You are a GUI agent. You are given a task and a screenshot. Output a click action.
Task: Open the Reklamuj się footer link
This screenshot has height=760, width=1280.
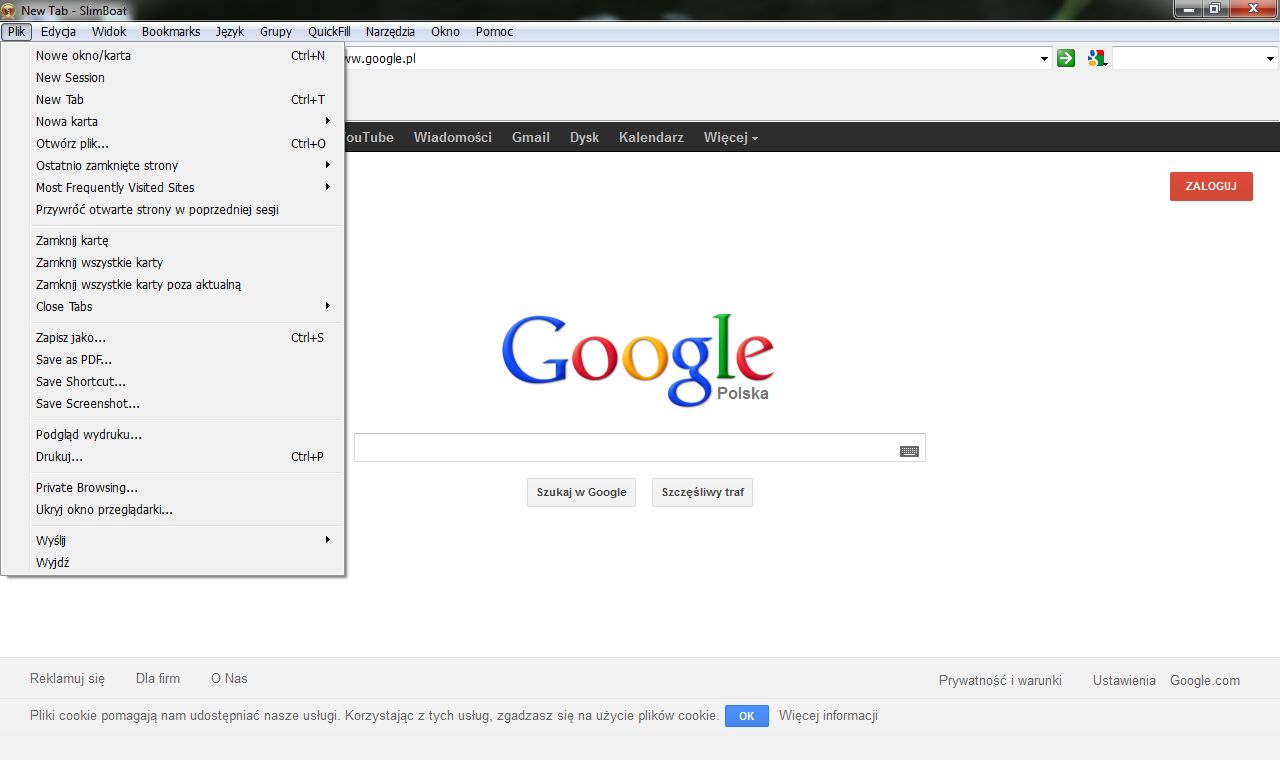67,678
